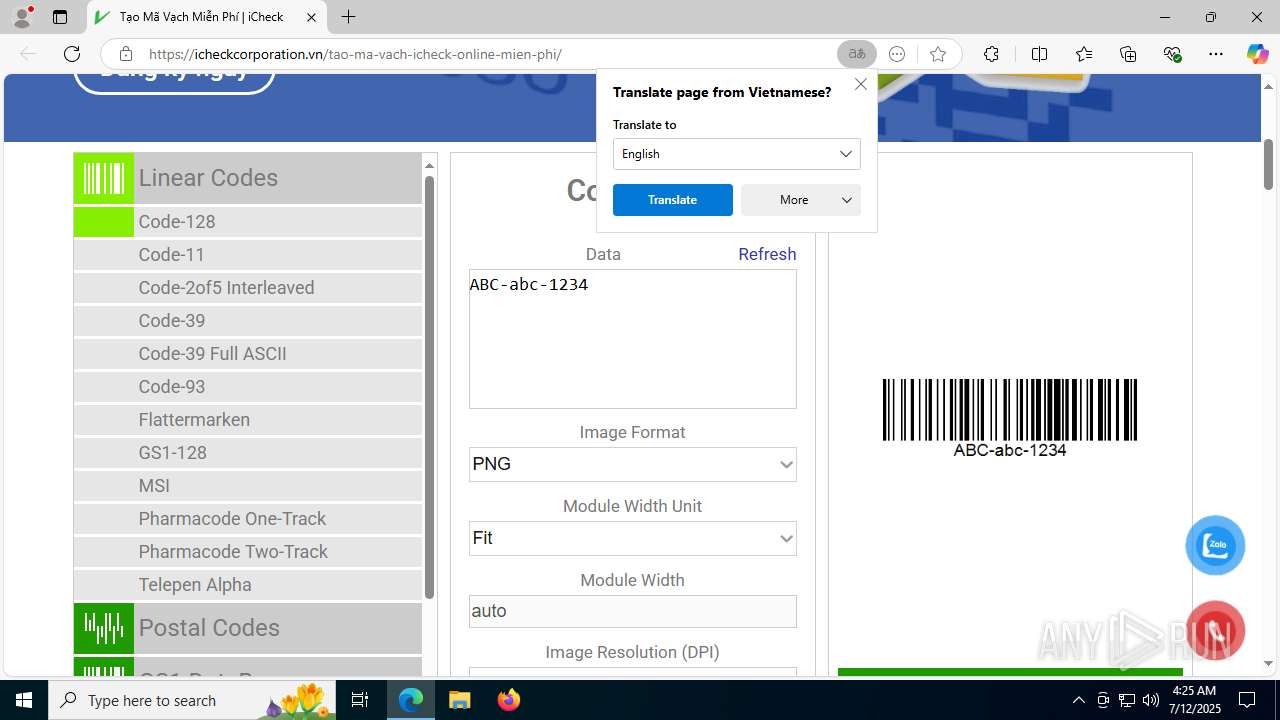This screenshot has height=720, width=1280.
Task: Open the Windows Start menu
Action: pos(24,700)
